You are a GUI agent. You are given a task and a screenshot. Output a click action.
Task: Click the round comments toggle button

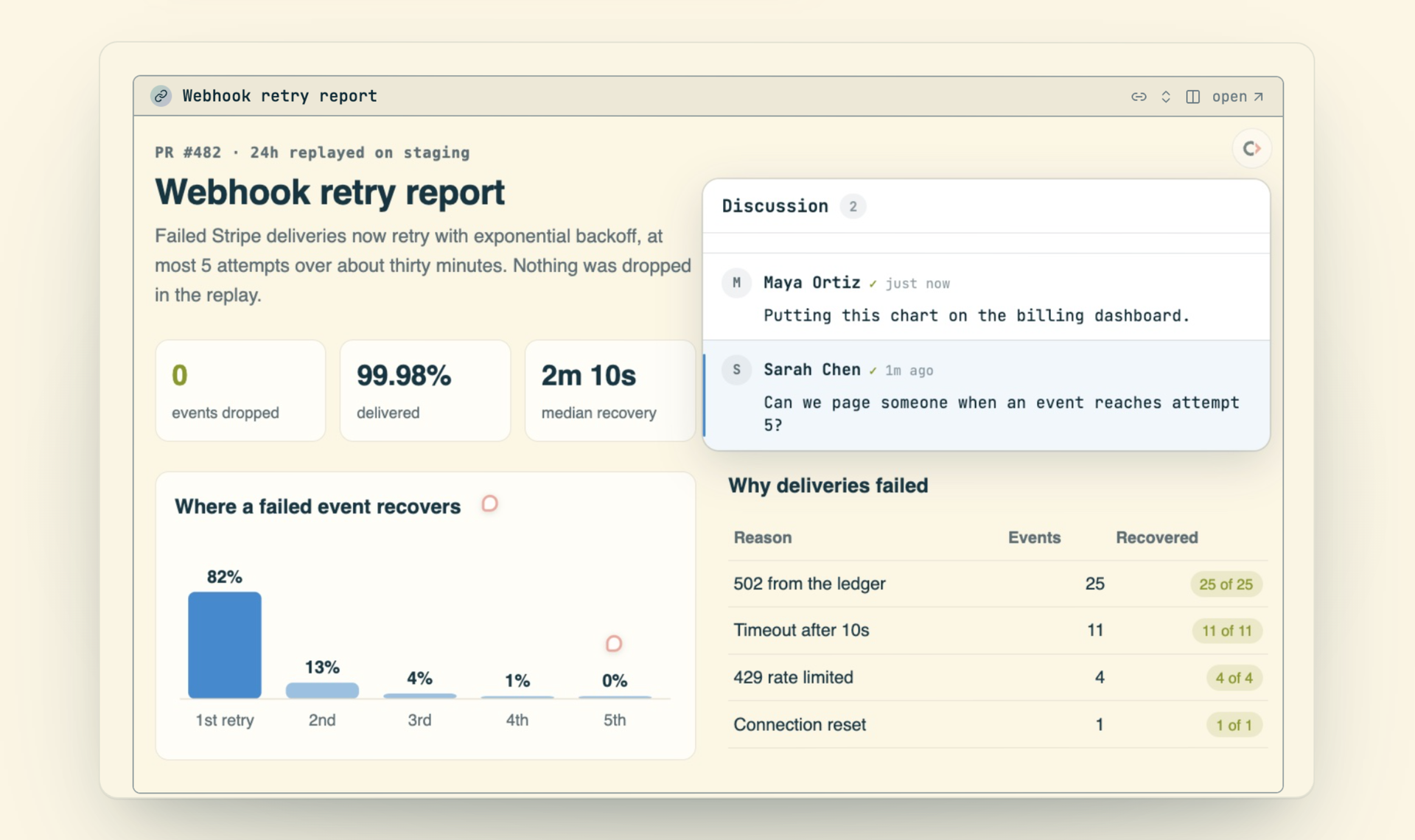click(x=1251, y=149)
